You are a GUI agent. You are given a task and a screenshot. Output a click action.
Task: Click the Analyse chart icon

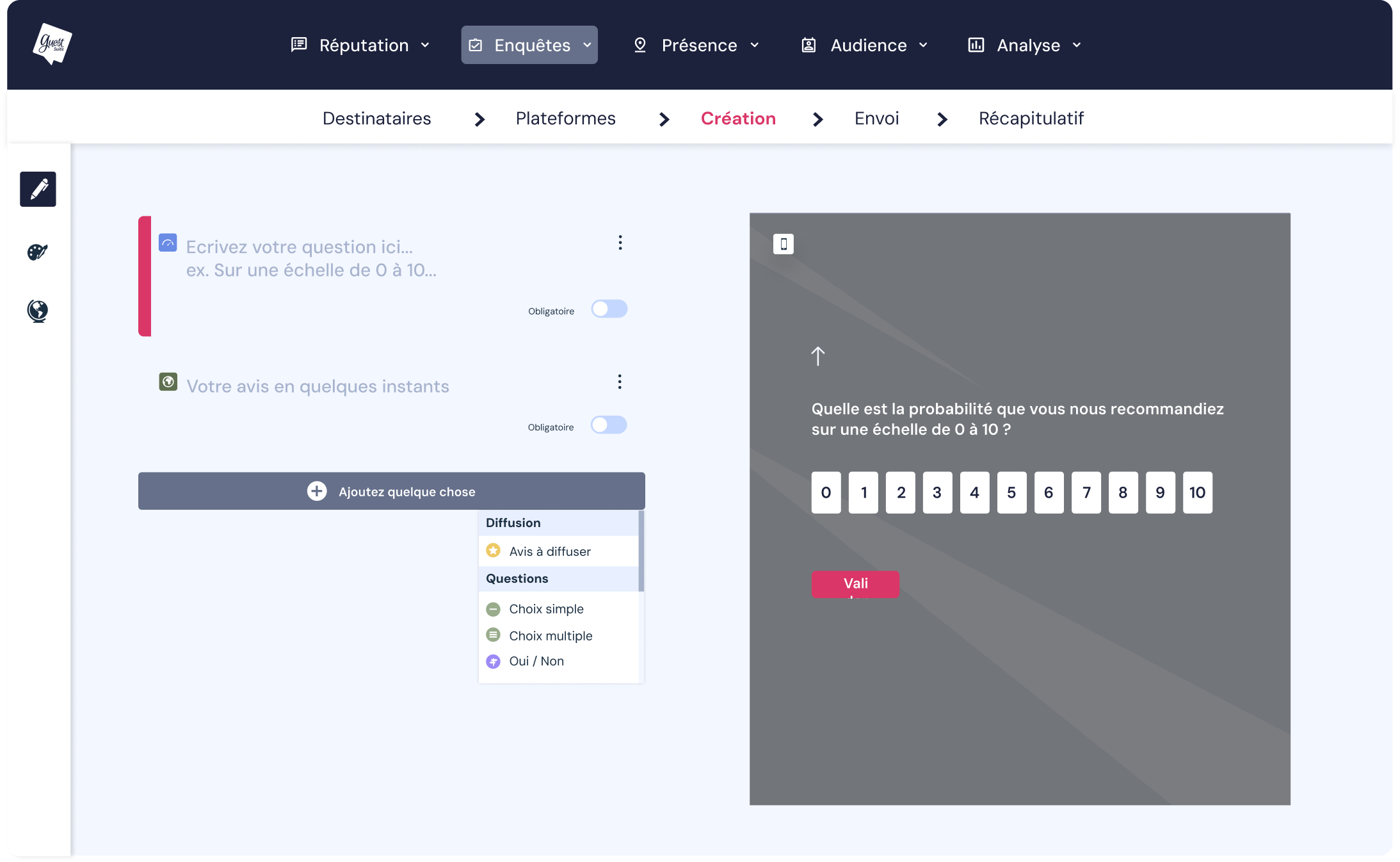[x=976, y=45]
